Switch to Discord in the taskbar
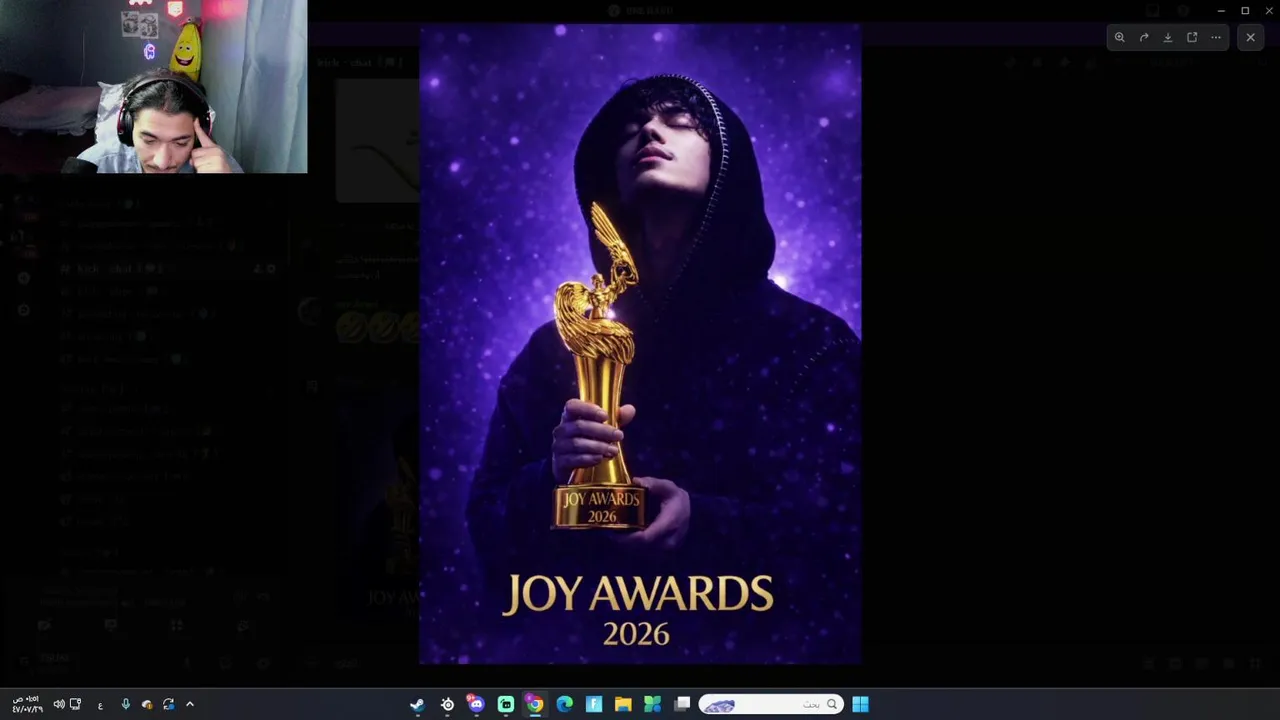1280x720 pixels. tap(476, 704)
